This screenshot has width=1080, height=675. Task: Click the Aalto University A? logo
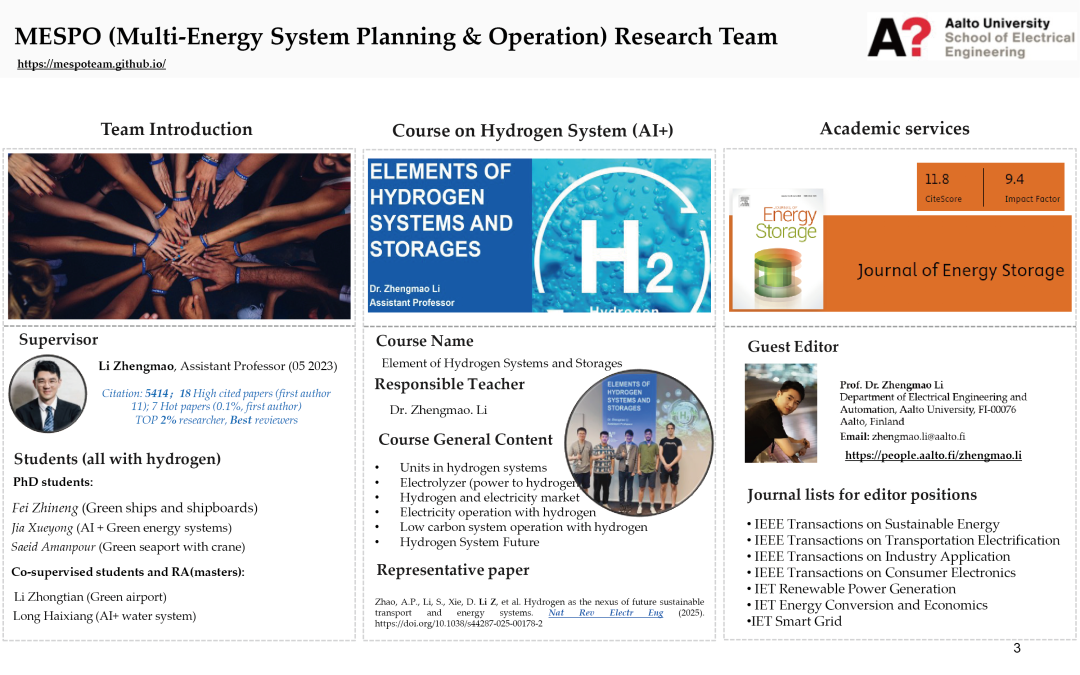click(899, 37)
